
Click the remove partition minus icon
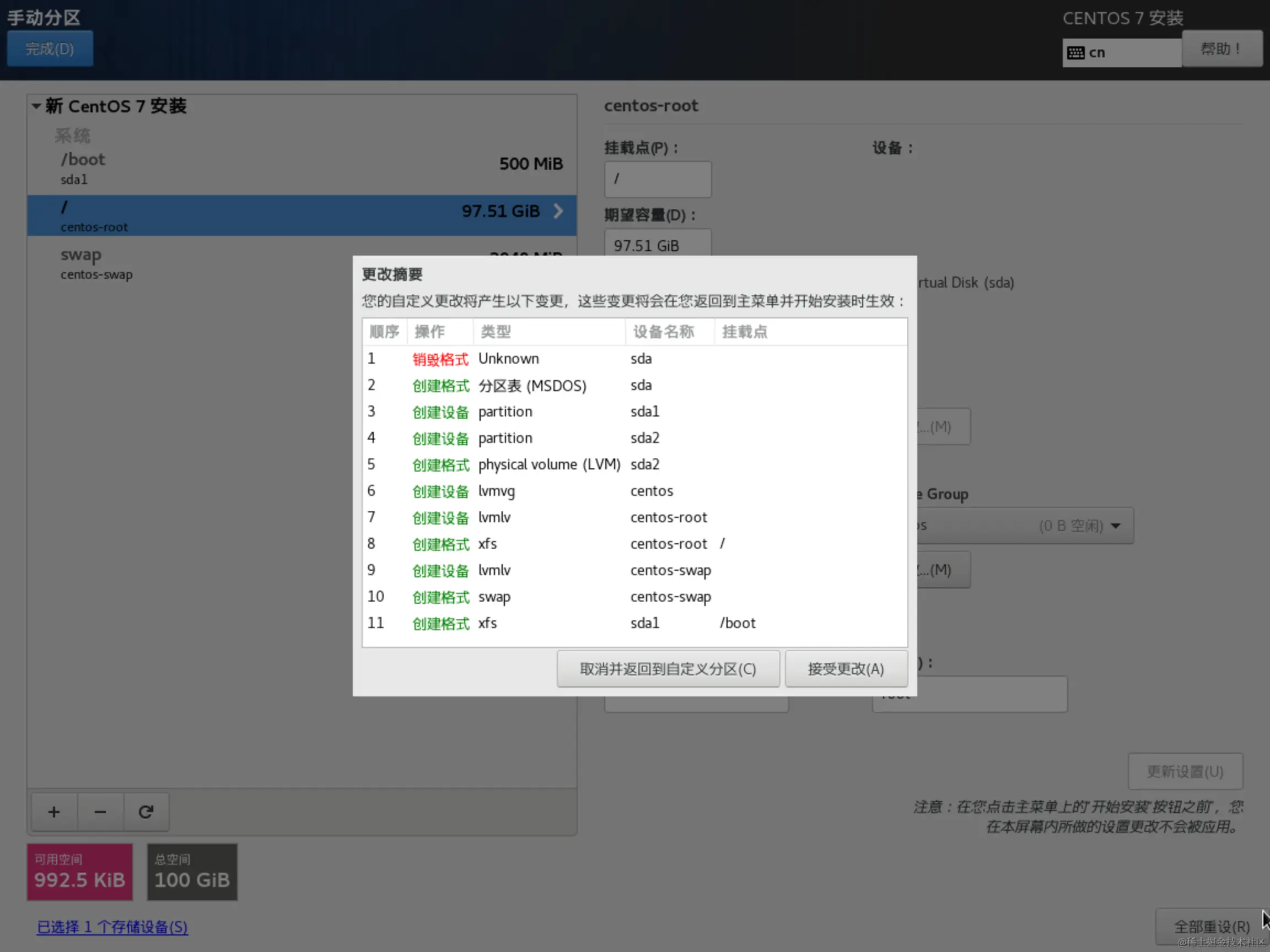point(100,812)
